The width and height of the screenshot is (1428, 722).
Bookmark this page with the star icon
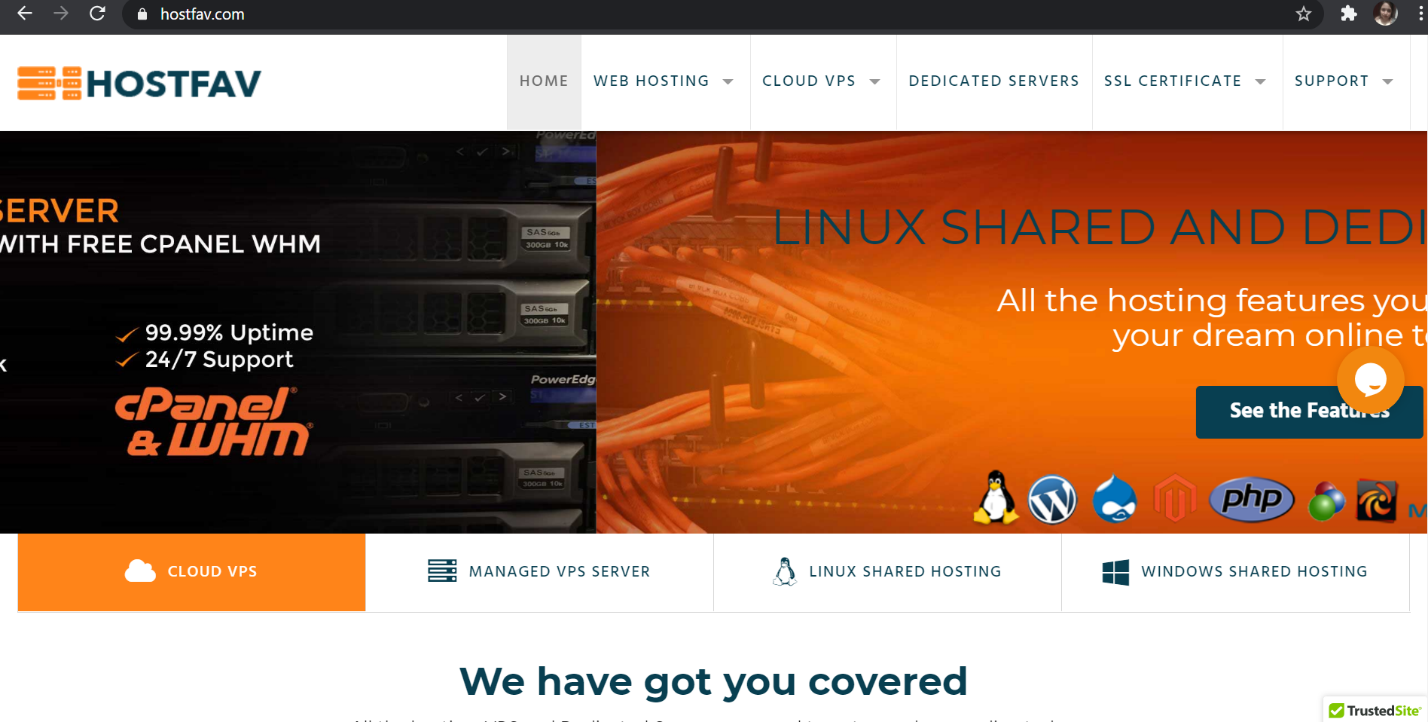click(x=1303, y=14)
